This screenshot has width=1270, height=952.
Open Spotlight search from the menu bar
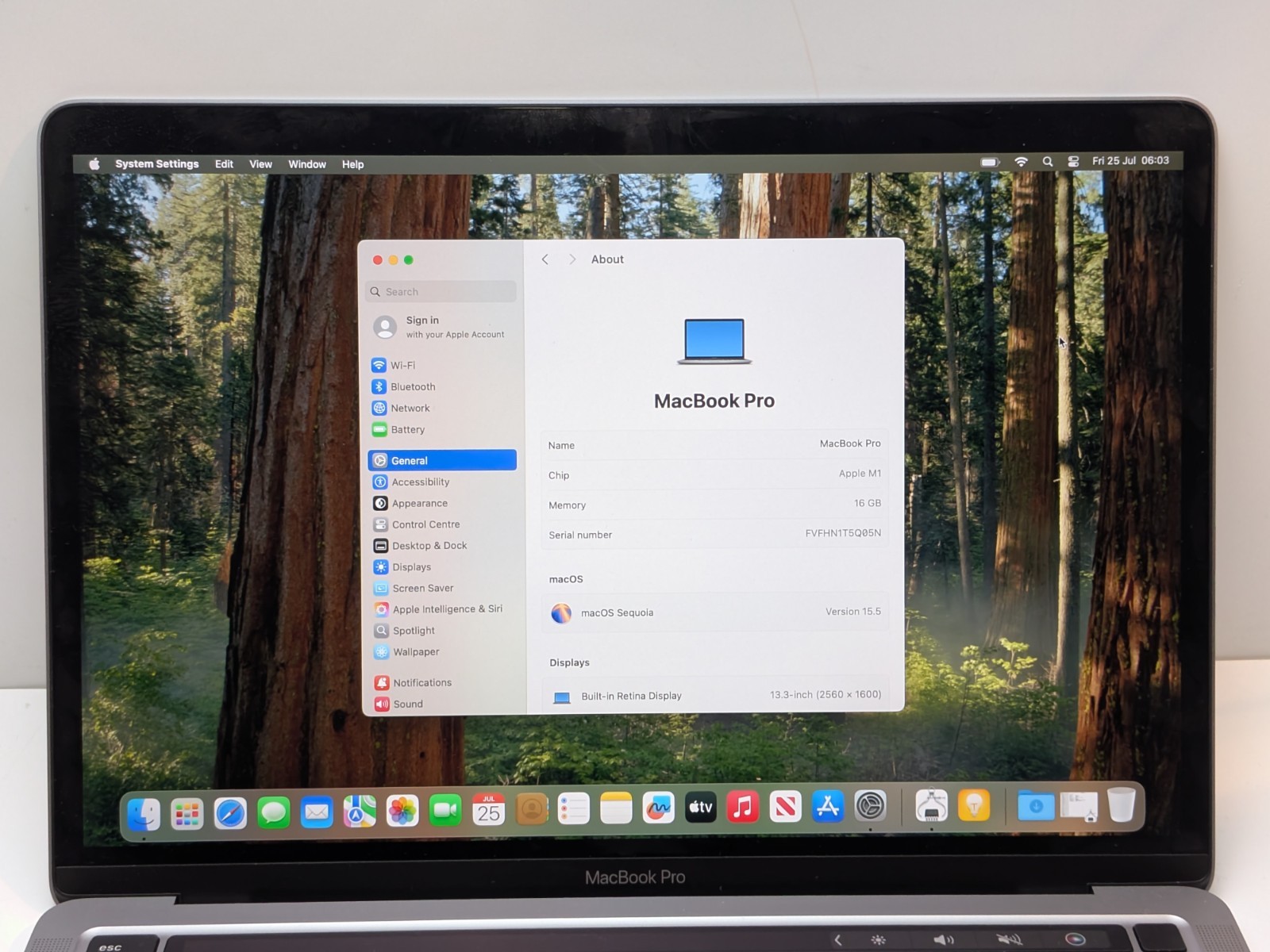[1048, 161]
